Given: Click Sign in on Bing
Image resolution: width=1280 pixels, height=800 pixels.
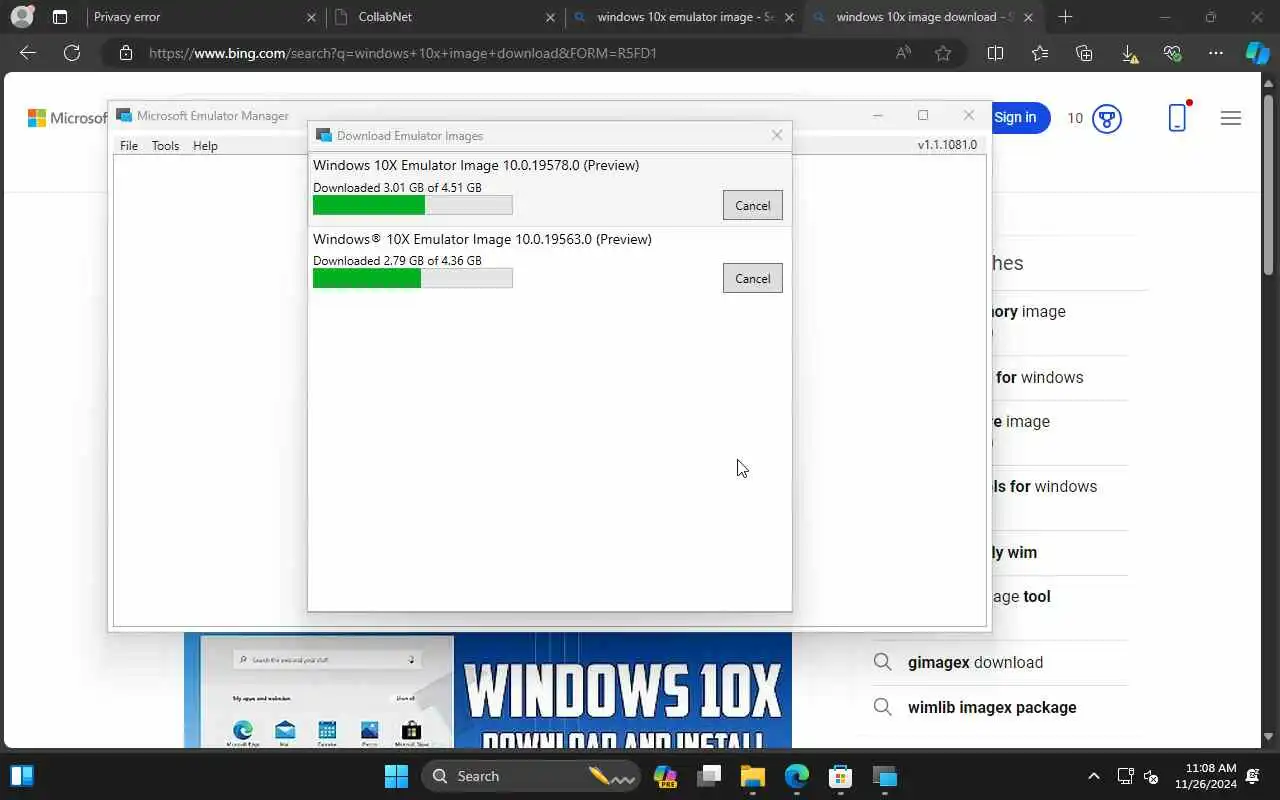Looking at the screenshot, I should coord(1017,118).
